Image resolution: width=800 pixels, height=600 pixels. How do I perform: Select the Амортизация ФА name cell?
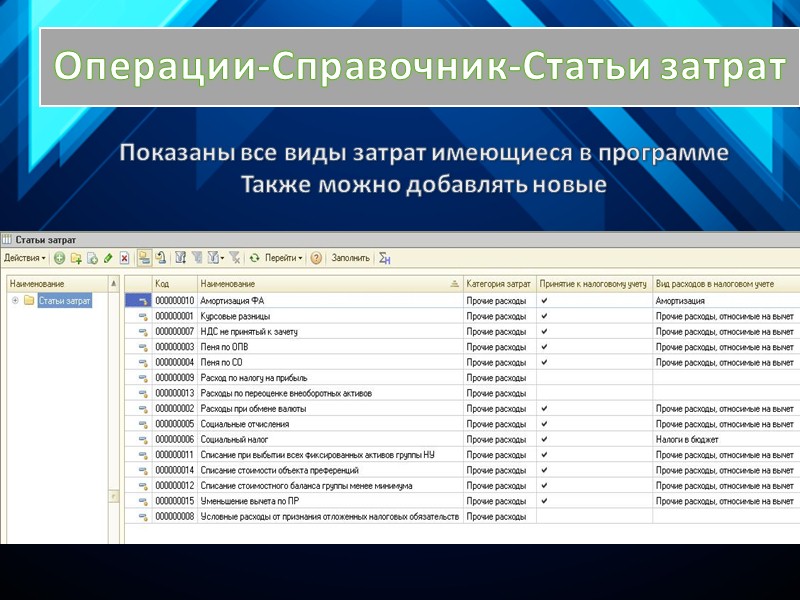[330, 301]
